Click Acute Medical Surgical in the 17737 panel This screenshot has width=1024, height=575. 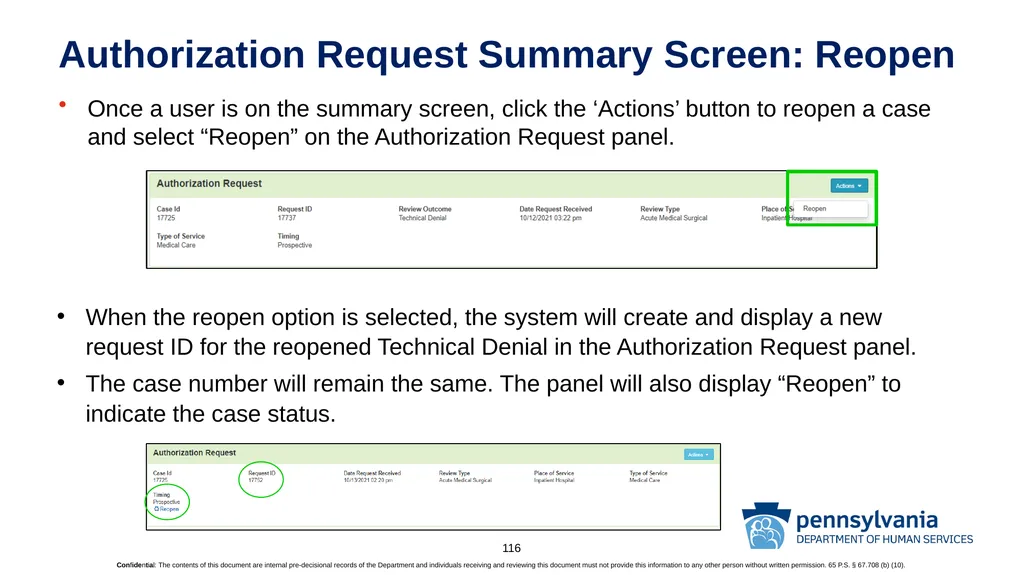click(673, 218)
